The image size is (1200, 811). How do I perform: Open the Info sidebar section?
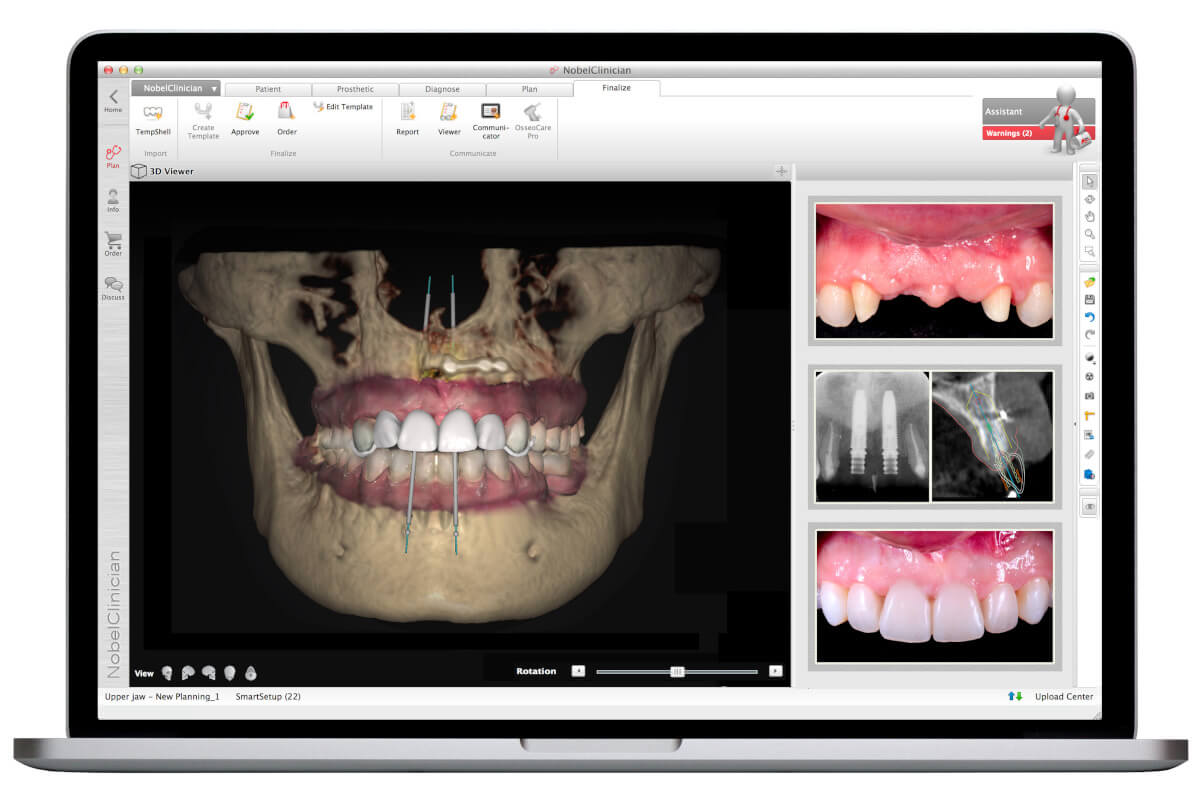tap(113, 200)
